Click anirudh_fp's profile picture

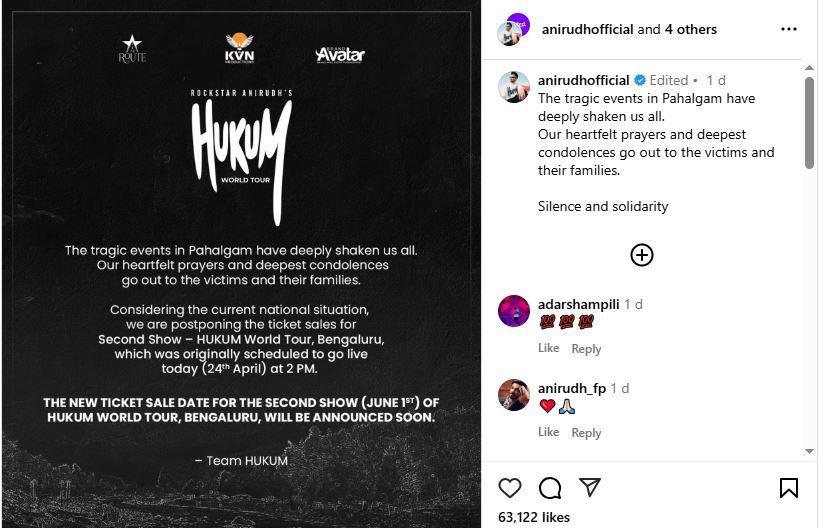(513, 394)
